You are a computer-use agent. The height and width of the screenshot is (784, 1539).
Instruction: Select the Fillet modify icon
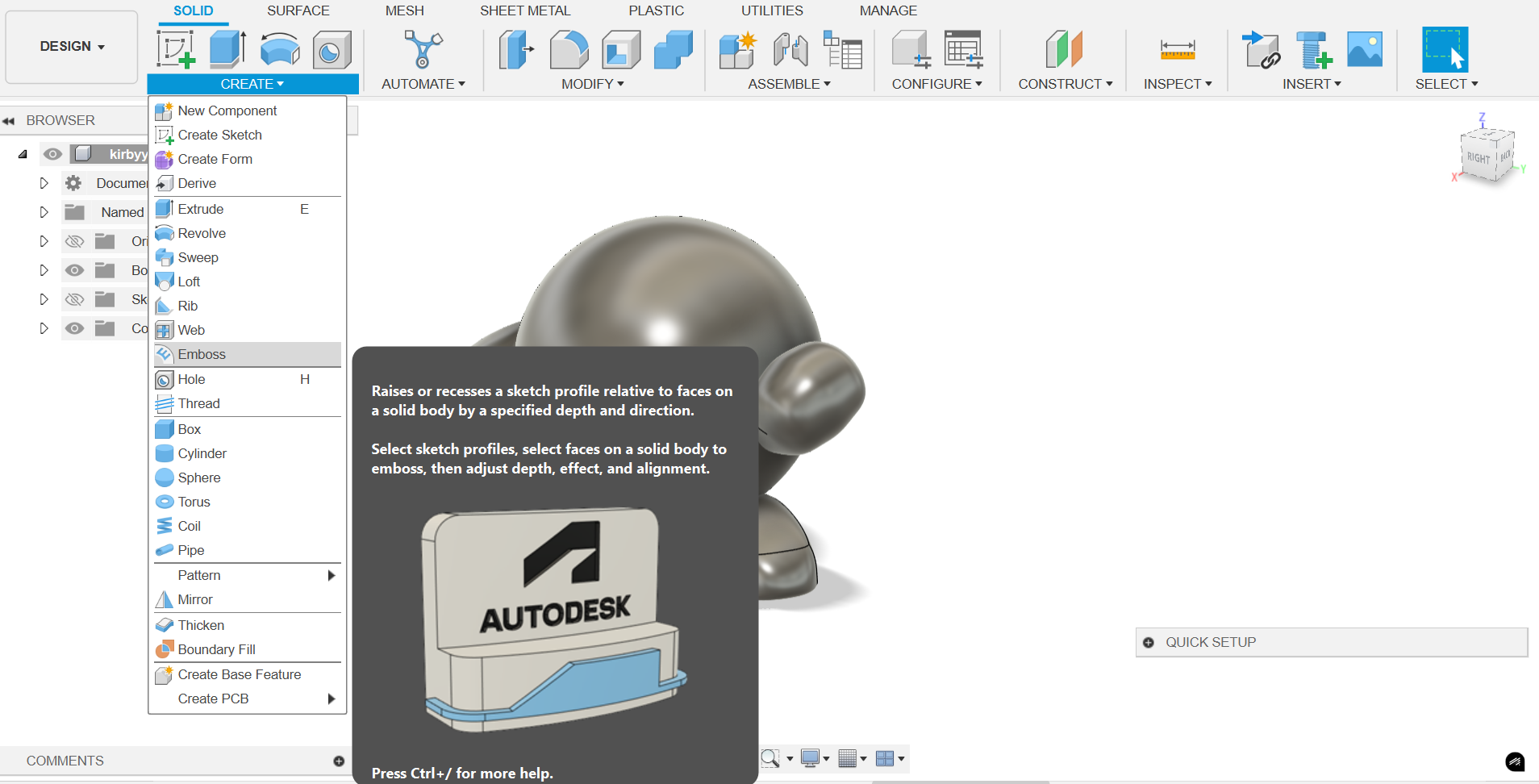569,49
